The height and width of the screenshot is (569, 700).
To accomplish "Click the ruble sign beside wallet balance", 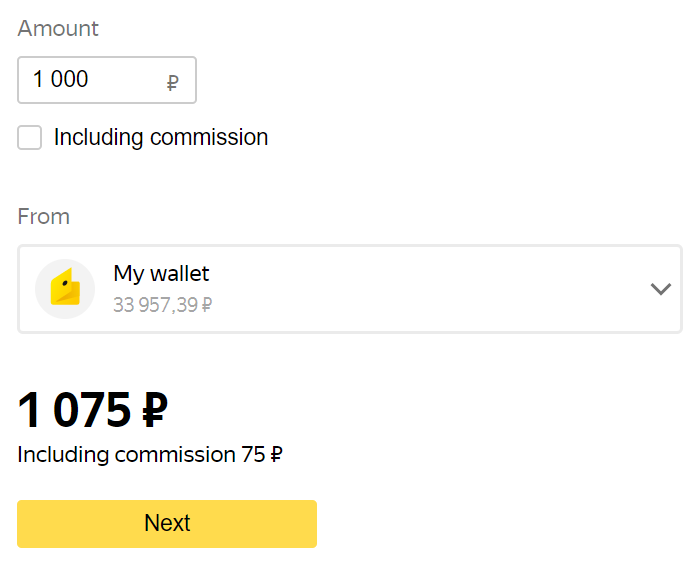I will click(x=207, y=305).
